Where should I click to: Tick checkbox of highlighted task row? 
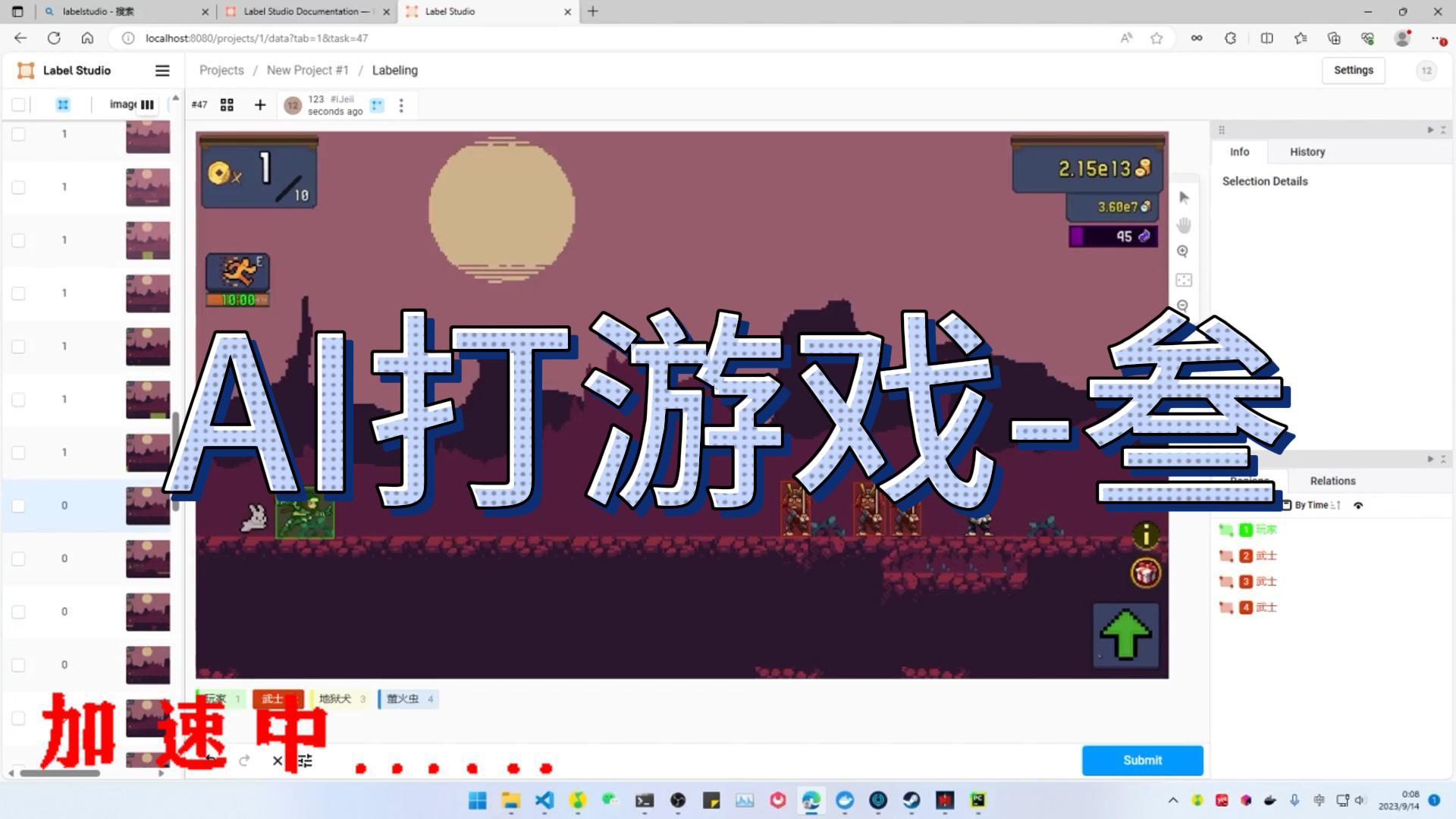[x=18, y=506]
